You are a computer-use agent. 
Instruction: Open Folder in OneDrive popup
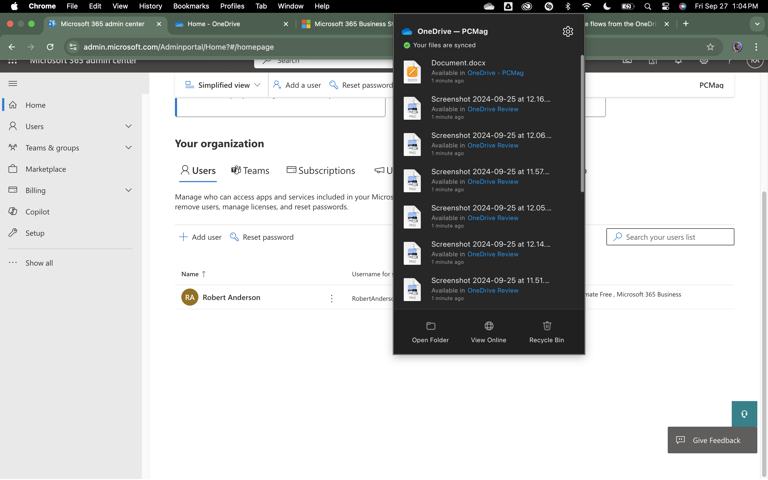pos(430,333)
